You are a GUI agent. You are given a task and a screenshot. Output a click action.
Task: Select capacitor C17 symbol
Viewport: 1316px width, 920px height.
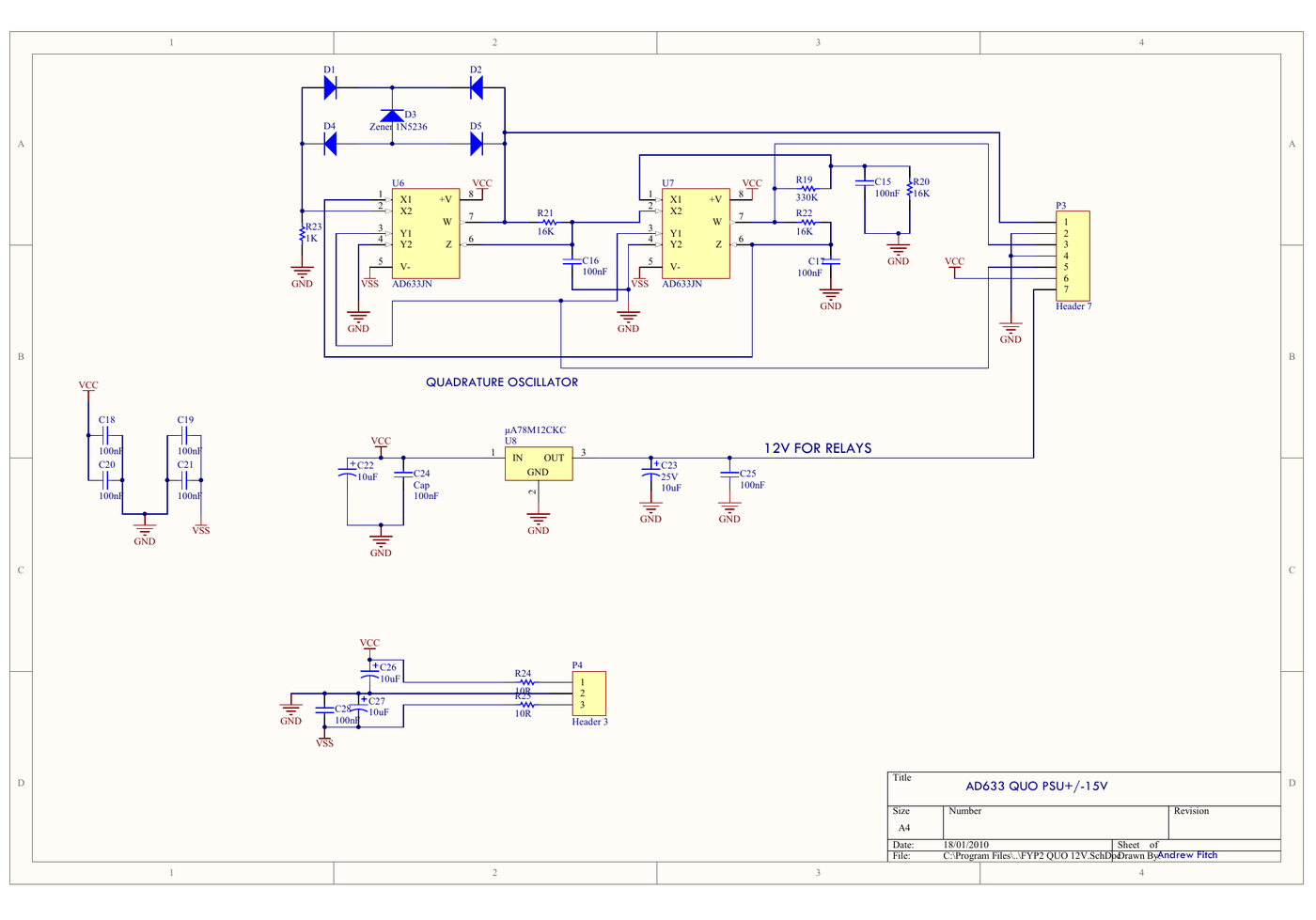click(x=831, y=261)
